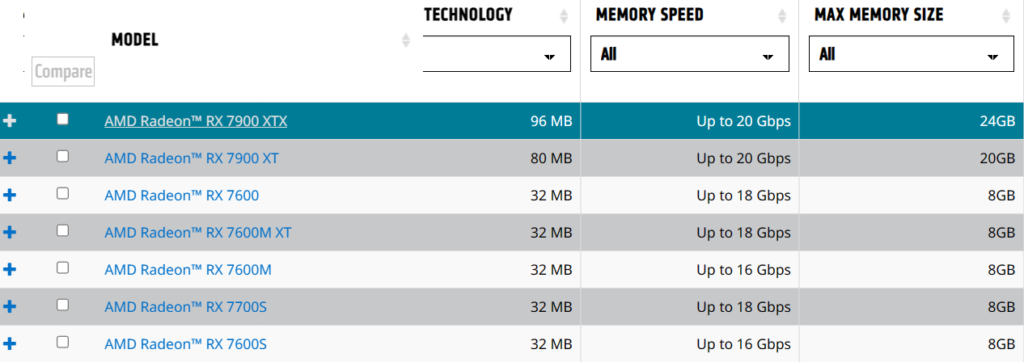Viewport: 1024px width, 362px height.
Task: Click plus icon beside RX 7600S
Action: click(10, 344)
